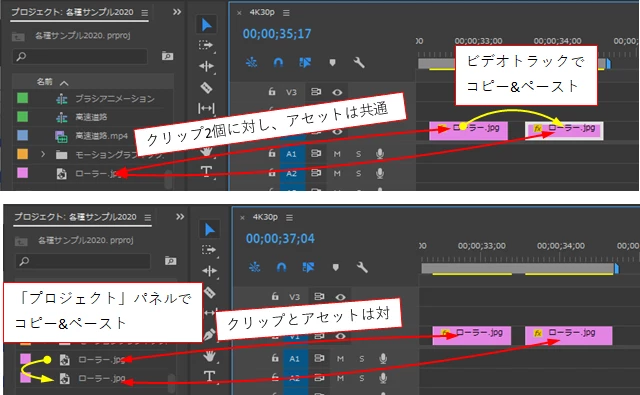Viewport: 640px width, 395px height.
Task: Choose Track Select Forward tool in top screenshot
Action: 206,45
